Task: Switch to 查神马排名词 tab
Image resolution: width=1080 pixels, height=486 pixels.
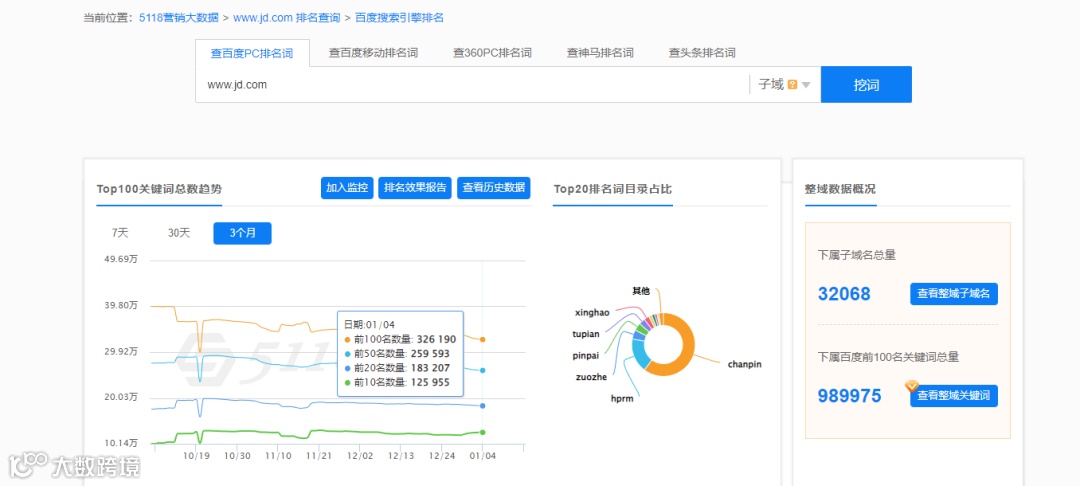Action: click(599, 53)
